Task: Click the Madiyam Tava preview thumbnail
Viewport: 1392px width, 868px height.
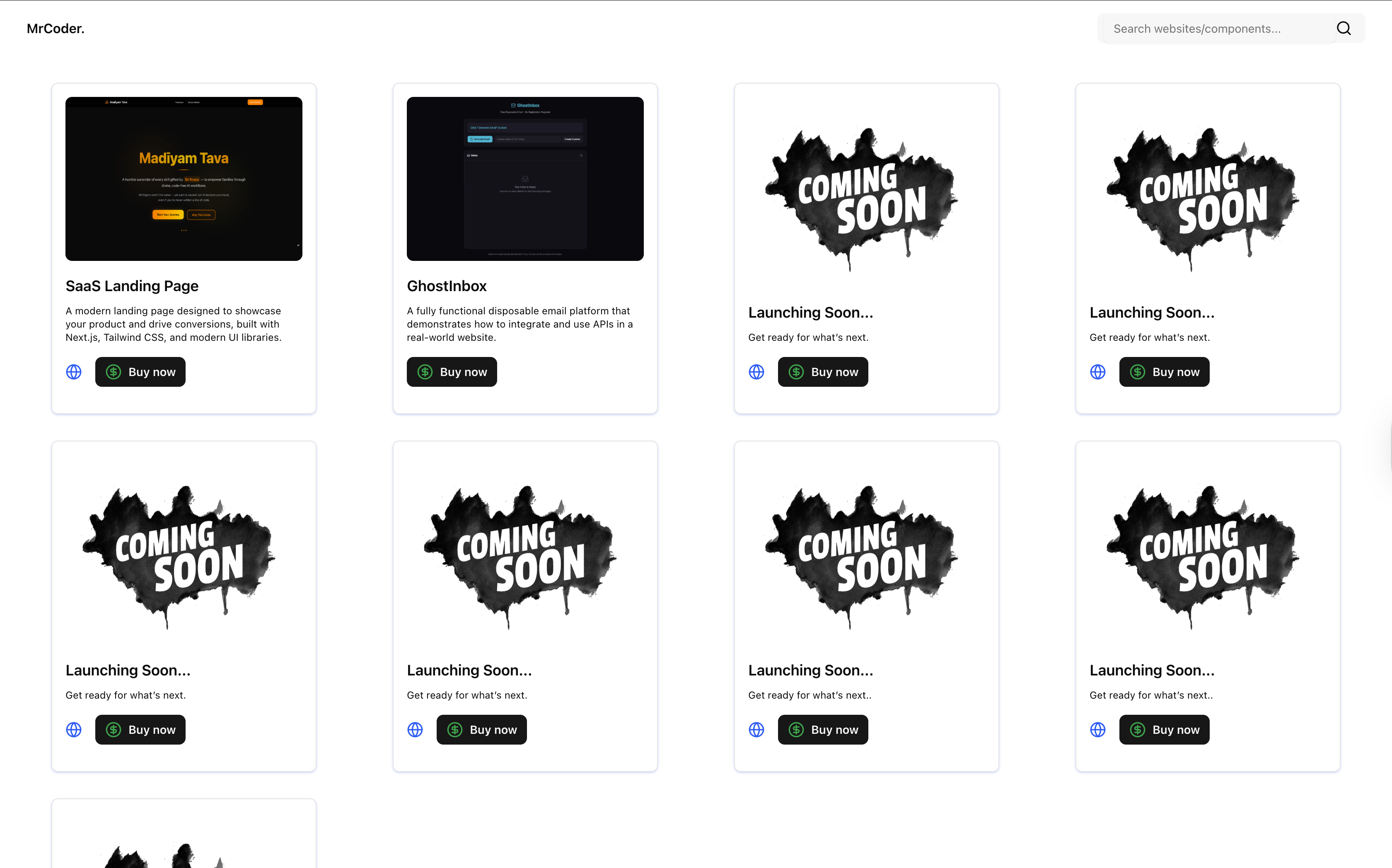Action: [183, 178]
